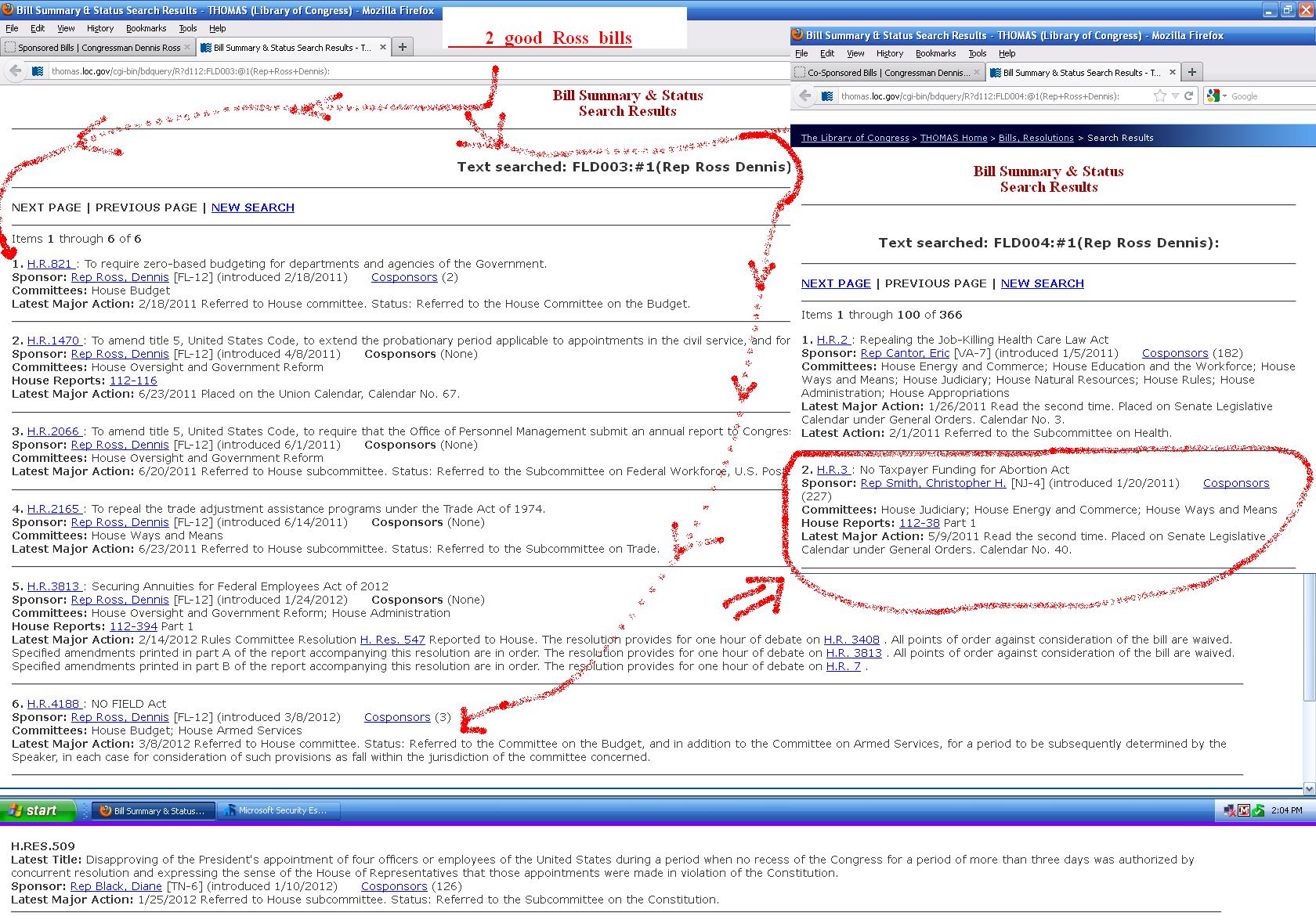The height and width of the screenshot is (916, 1316).
Task: Click green Security Essentials tray icon
Action: tap(1258, 810)
